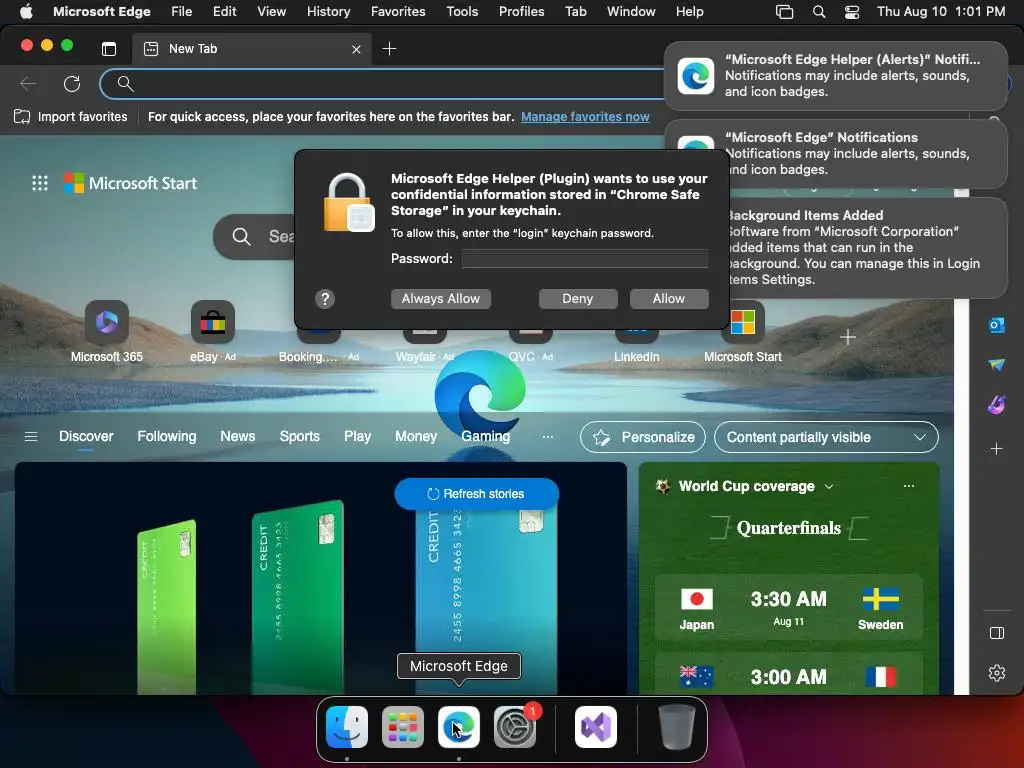The image size is (1024, 768).
Task: Open the Microsoft Start app launcher grid
Action: 40,183
